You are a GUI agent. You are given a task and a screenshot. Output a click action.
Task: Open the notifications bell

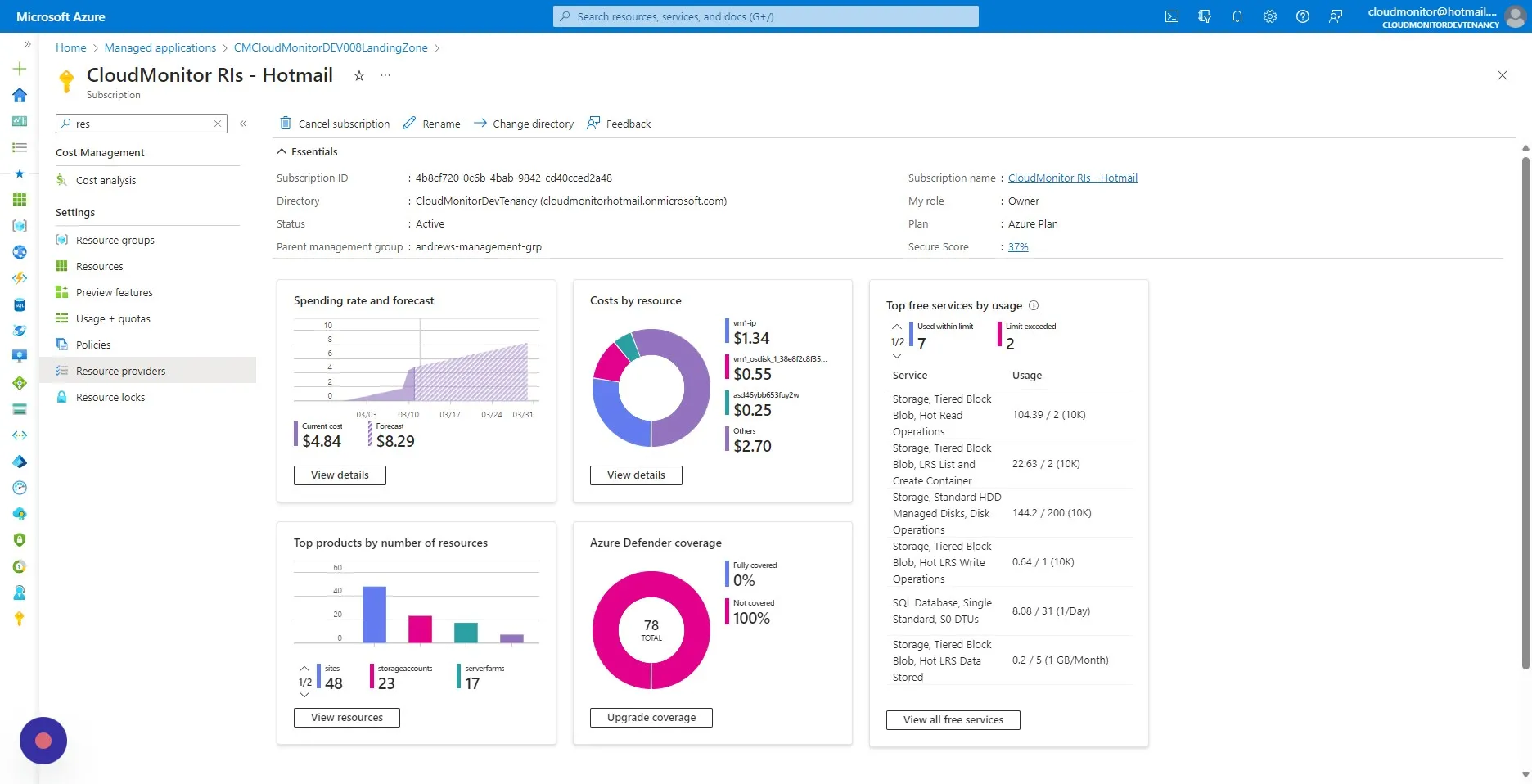(x=1237, y=16)
